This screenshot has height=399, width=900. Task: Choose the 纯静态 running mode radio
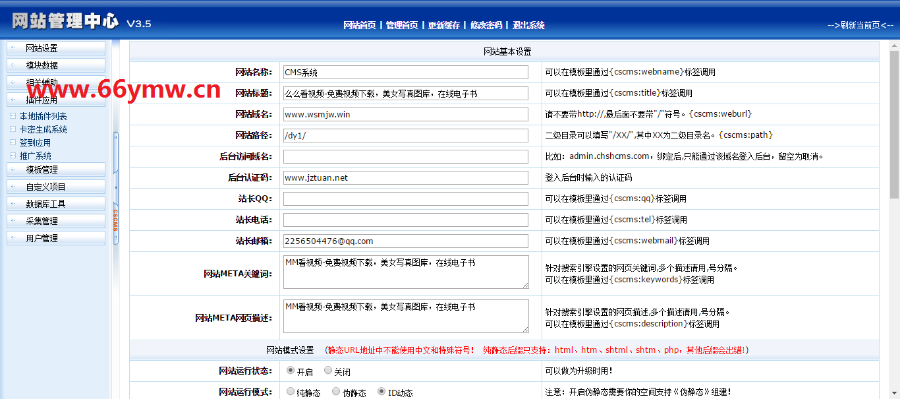(x=290, y=391)
